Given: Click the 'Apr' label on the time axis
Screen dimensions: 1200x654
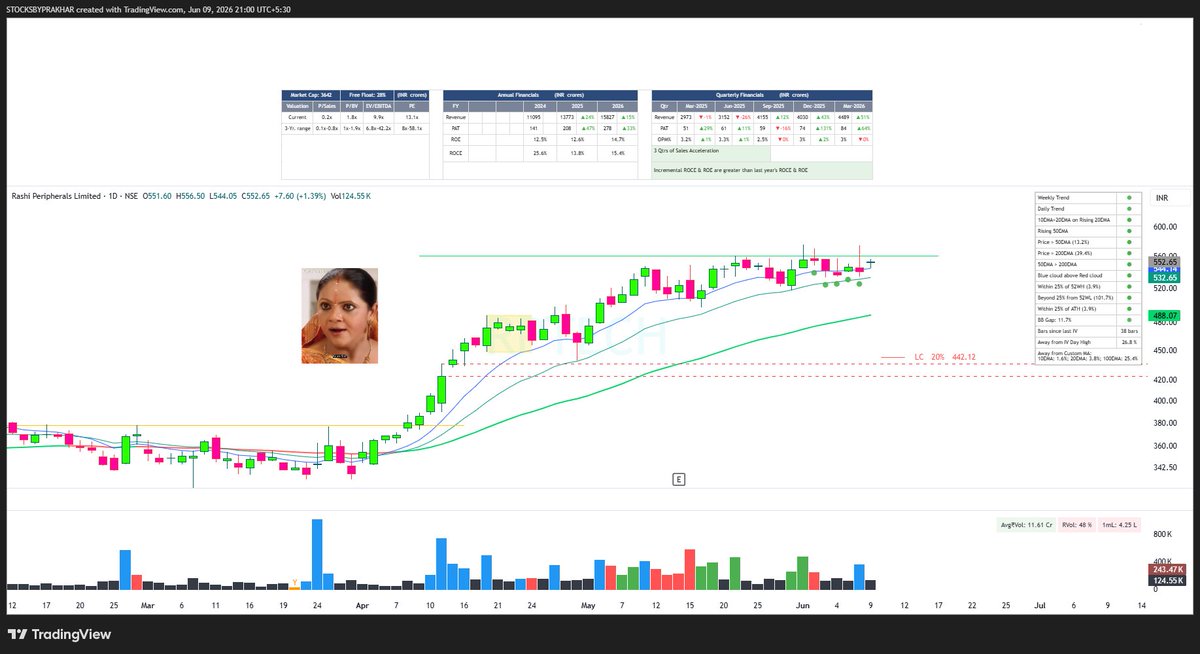Looking at the screenshot, I should [360, 605].
